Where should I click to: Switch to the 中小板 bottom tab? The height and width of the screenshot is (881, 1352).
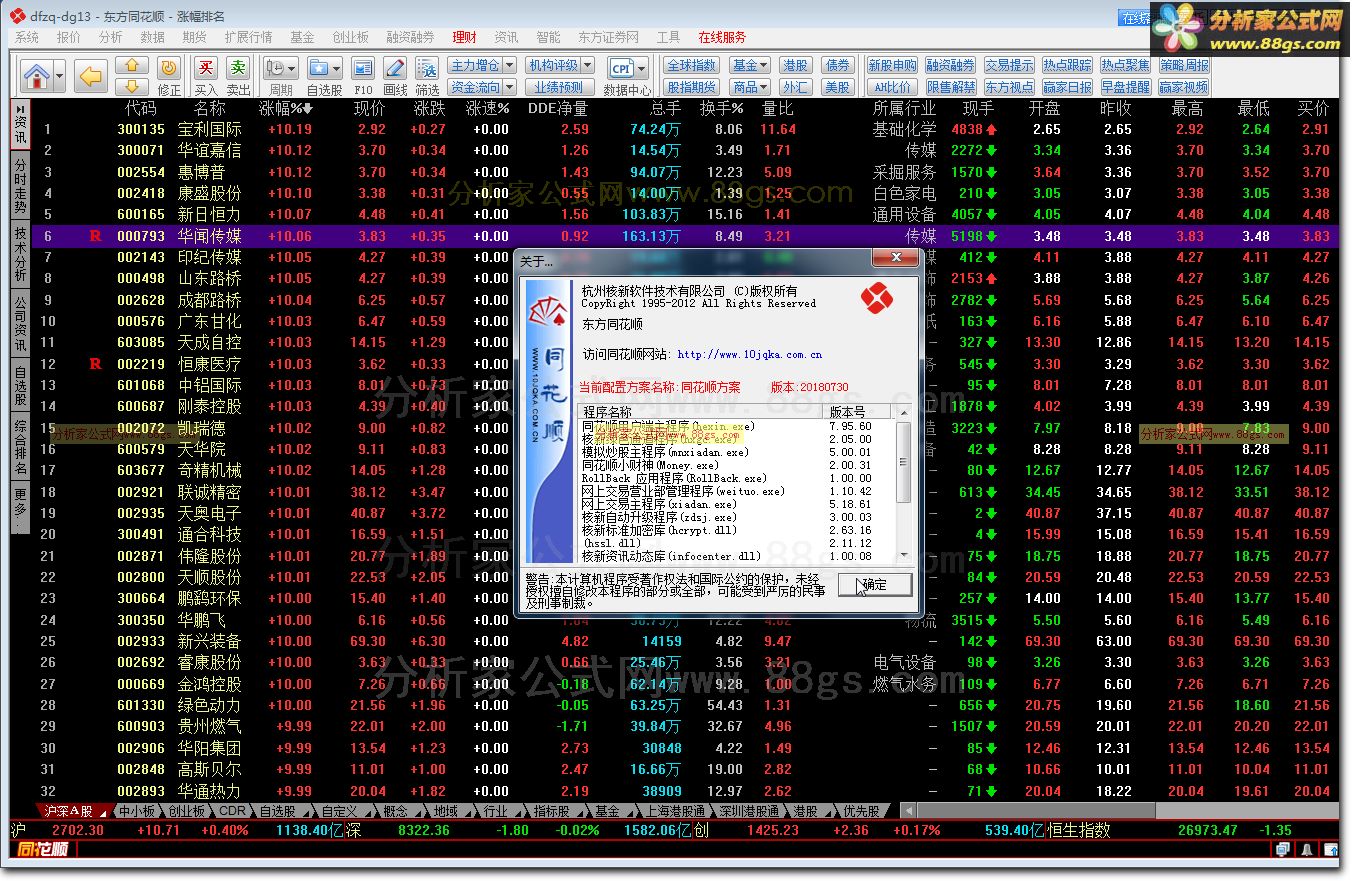pos(137,811)
